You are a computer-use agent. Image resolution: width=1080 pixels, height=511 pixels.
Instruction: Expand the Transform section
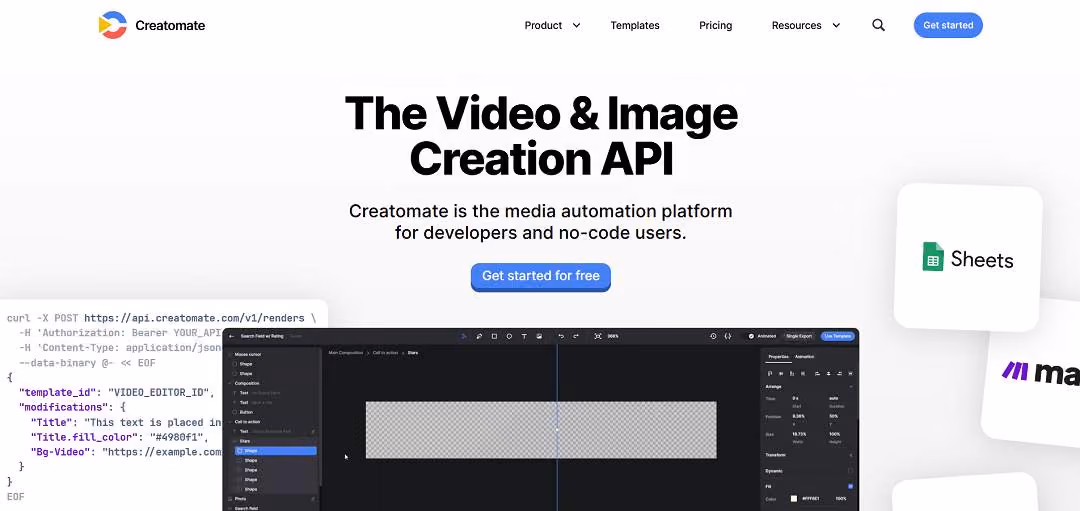click(x=851, y=455)
